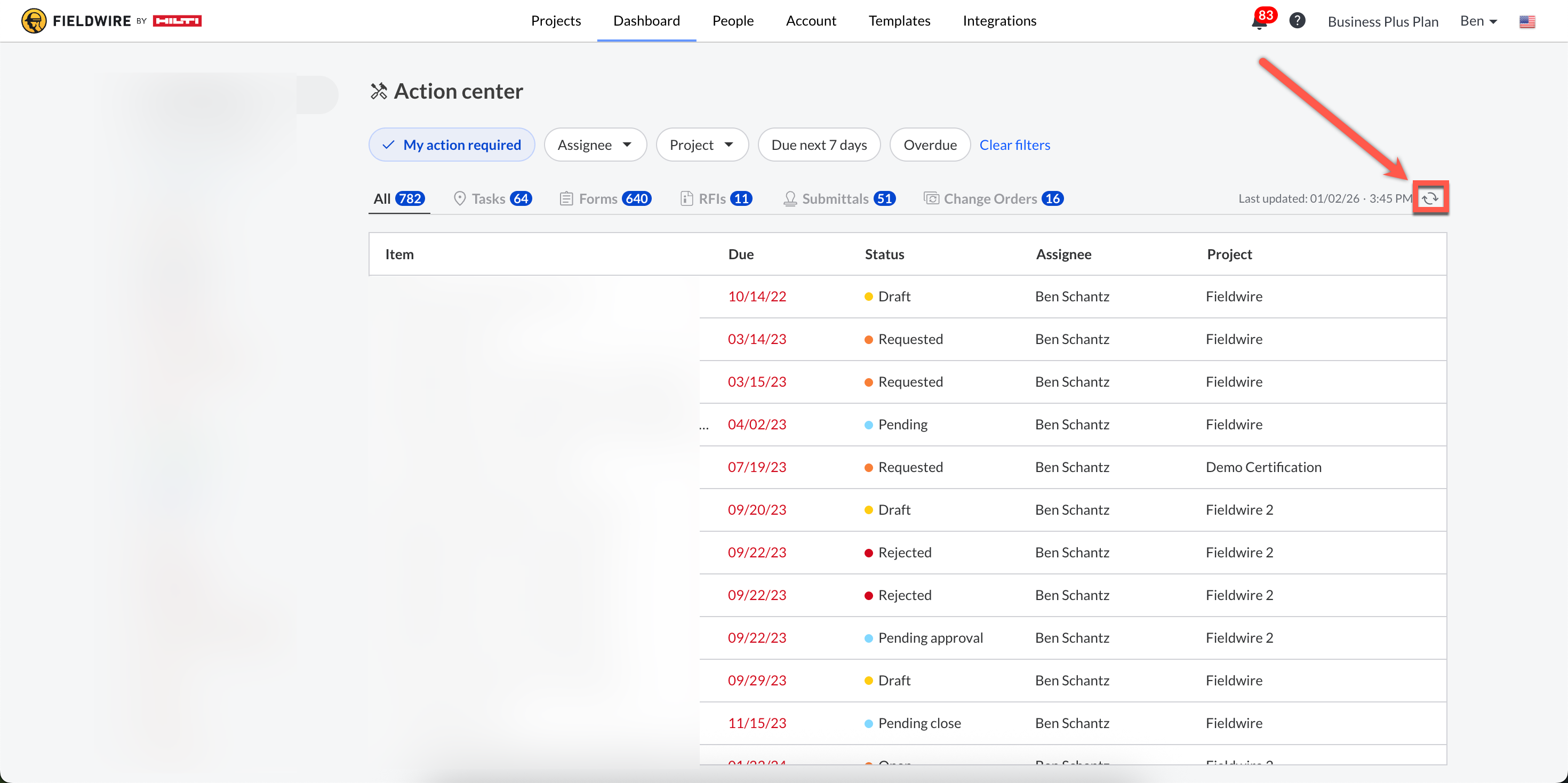Click the Business Plus Plan link
Viewport: 1568px width, 783px height.
(1382, 22)
